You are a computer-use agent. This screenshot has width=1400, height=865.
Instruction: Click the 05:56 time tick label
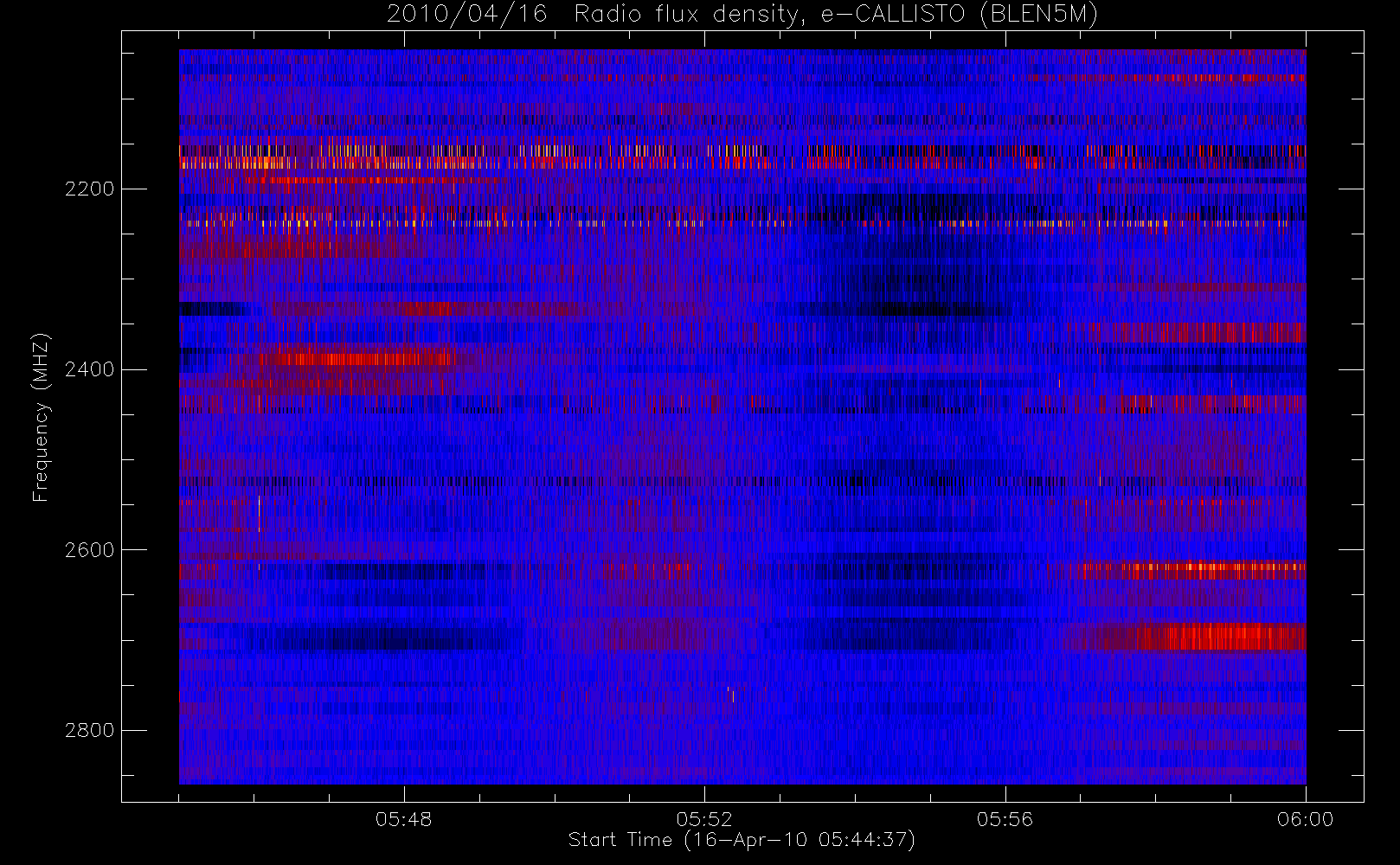point(1005,819)
